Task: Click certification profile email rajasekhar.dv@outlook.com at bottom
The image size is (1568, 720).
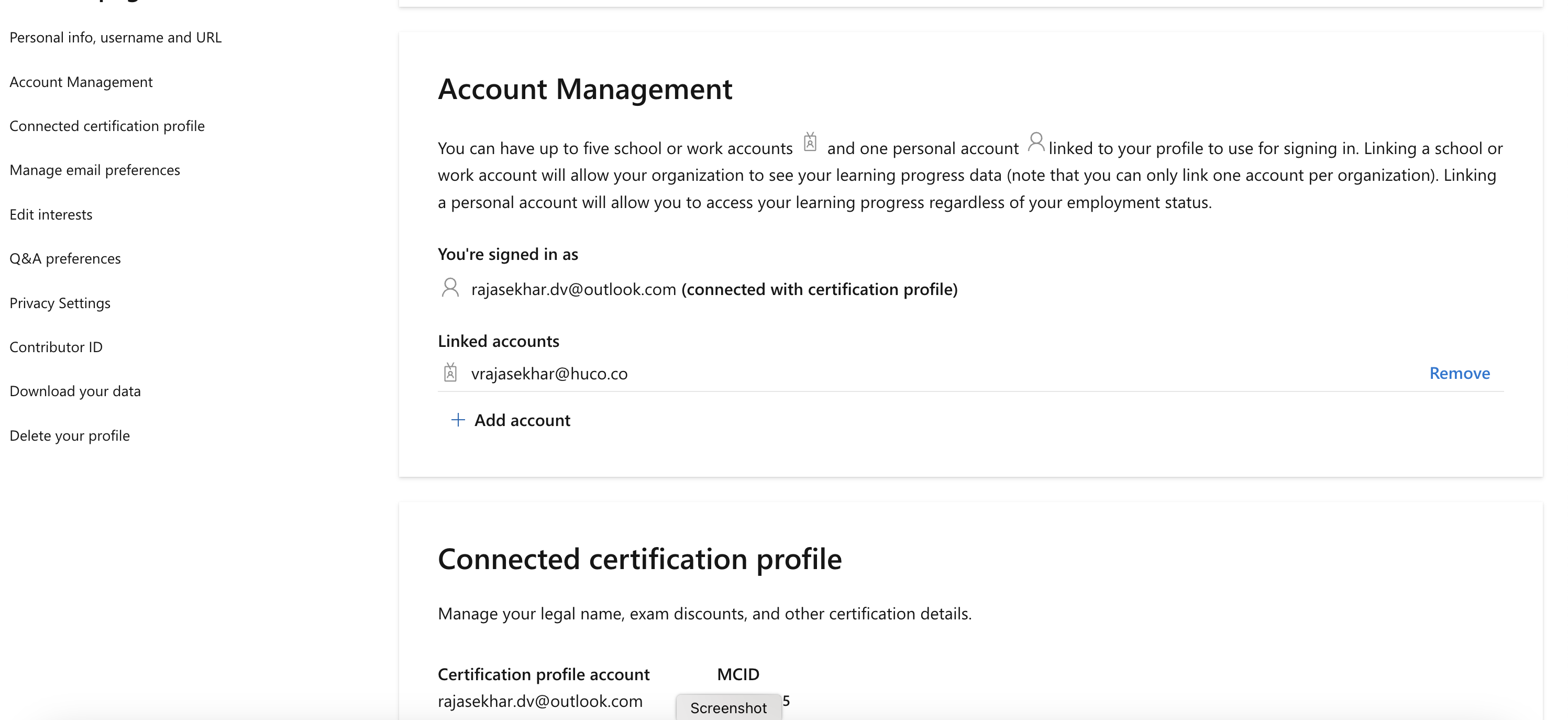Action: [x=540, y=701]
